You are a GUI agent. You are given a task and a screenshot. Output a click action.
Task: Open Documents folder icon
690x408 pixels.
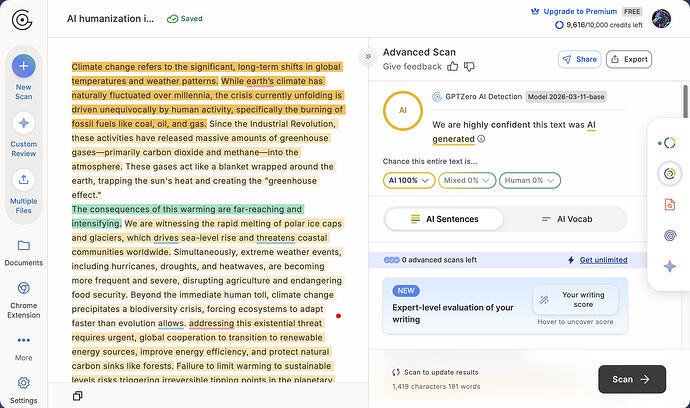tap(24, 245)
